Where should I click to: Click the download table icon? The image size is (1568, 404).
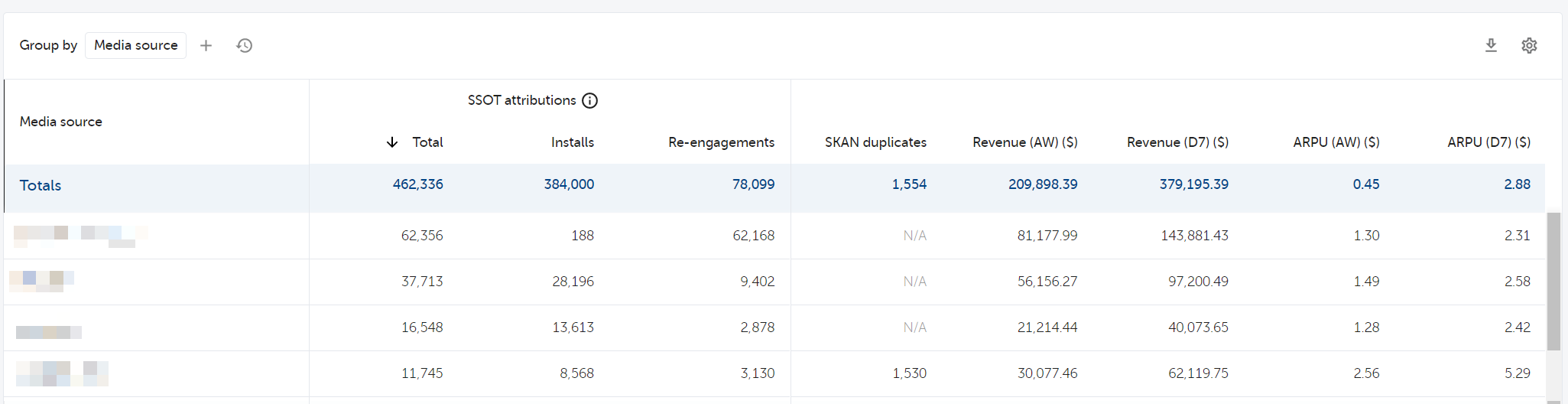(1491, 46)
